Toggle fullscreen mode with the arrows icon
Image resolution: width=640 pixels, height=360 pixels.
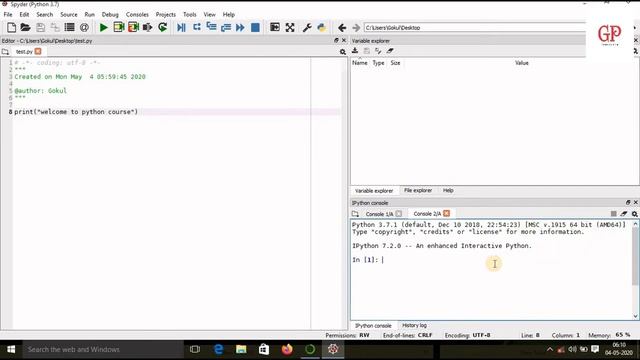click(290, 27)
